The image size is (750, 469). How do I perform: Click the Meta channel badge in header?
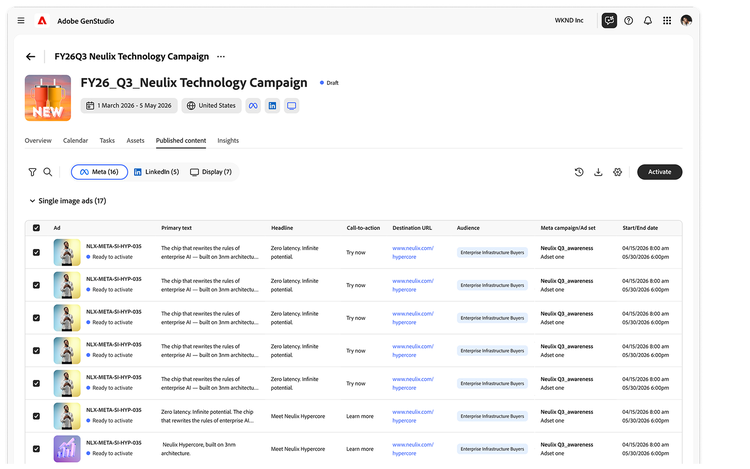253,106
